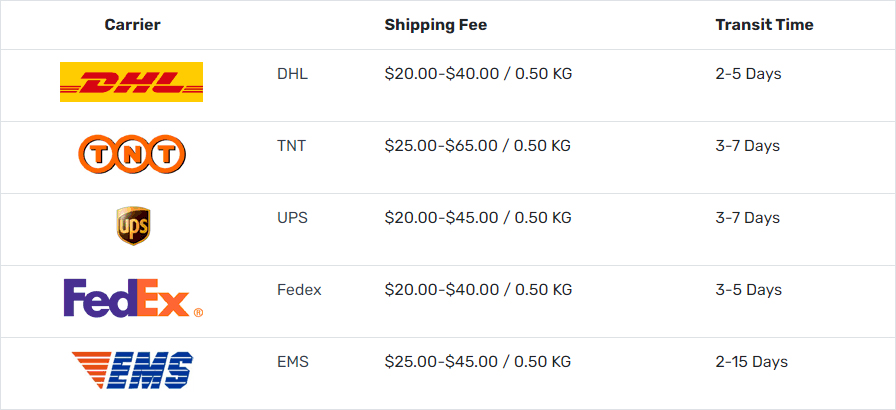Select the DHL carrier name text

click(x=293, y=74)
